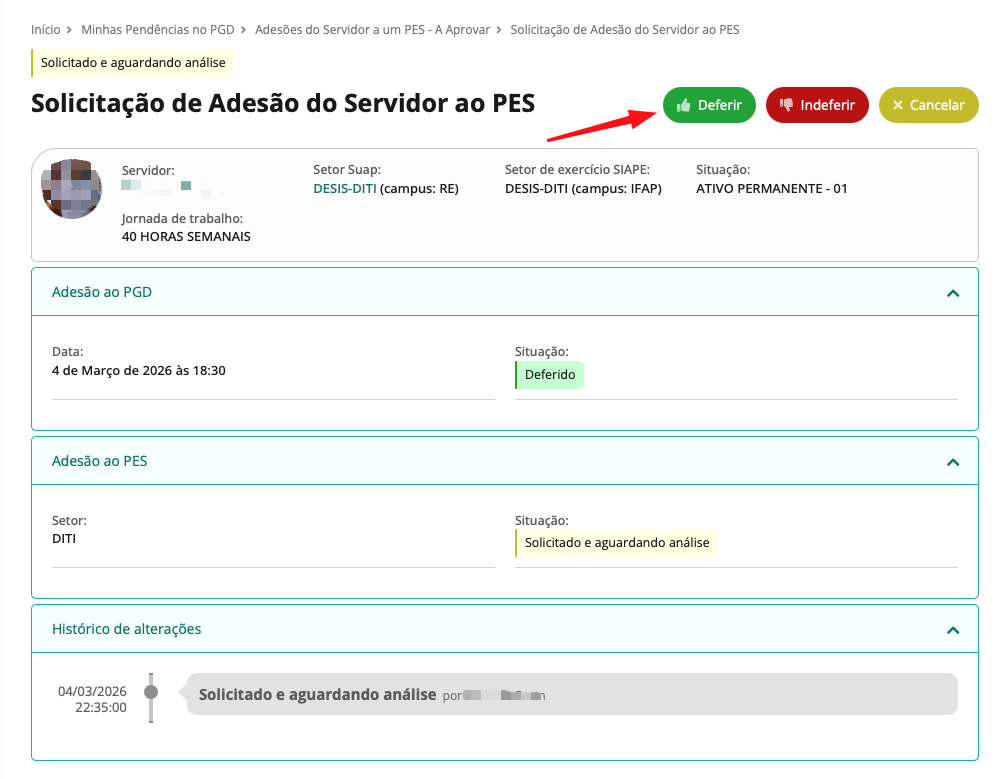Click the Adesão ao PGD panel title
Image resolution: width=996 pixels, height=779 pixels.
click(x=102, y=293)
